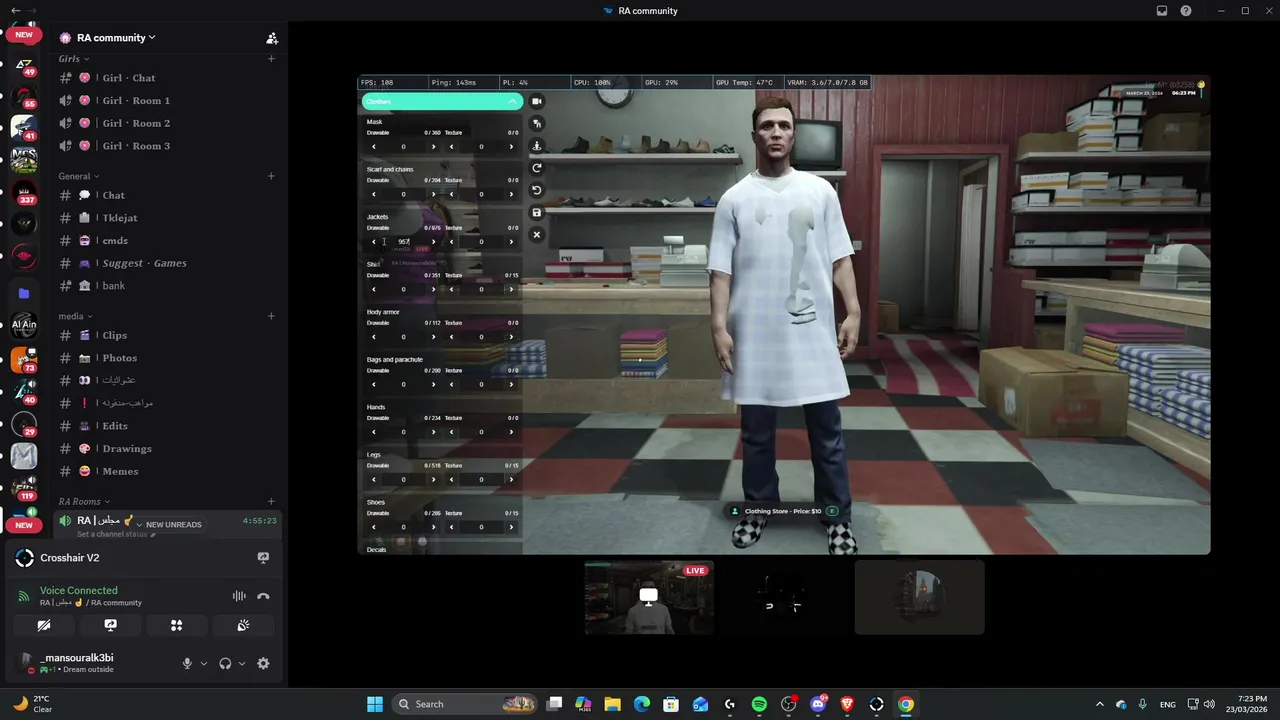Open File Explorer from taskbar
1280x720 pixels.
click(612, 704)
